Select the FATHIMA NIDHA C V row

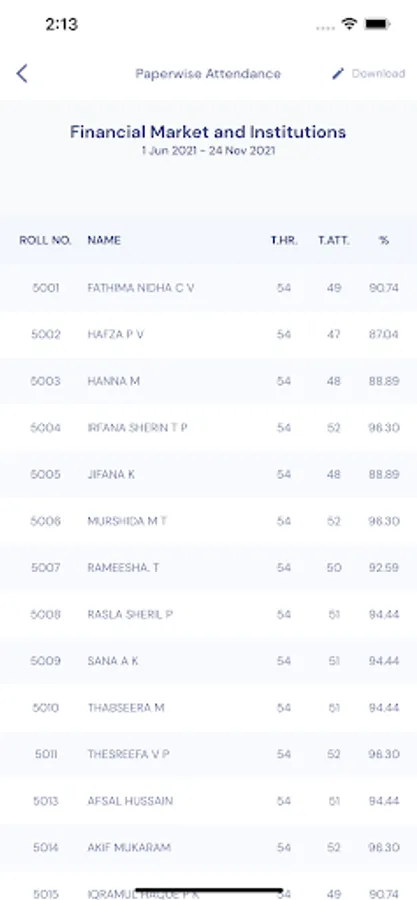[x=208, y=288]
